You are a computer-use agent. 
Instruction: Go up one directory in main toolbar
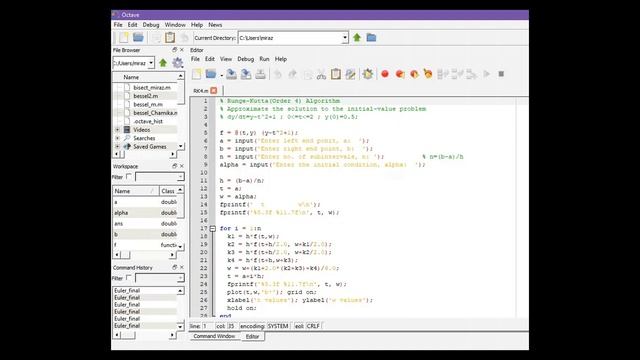click(357, 38)
